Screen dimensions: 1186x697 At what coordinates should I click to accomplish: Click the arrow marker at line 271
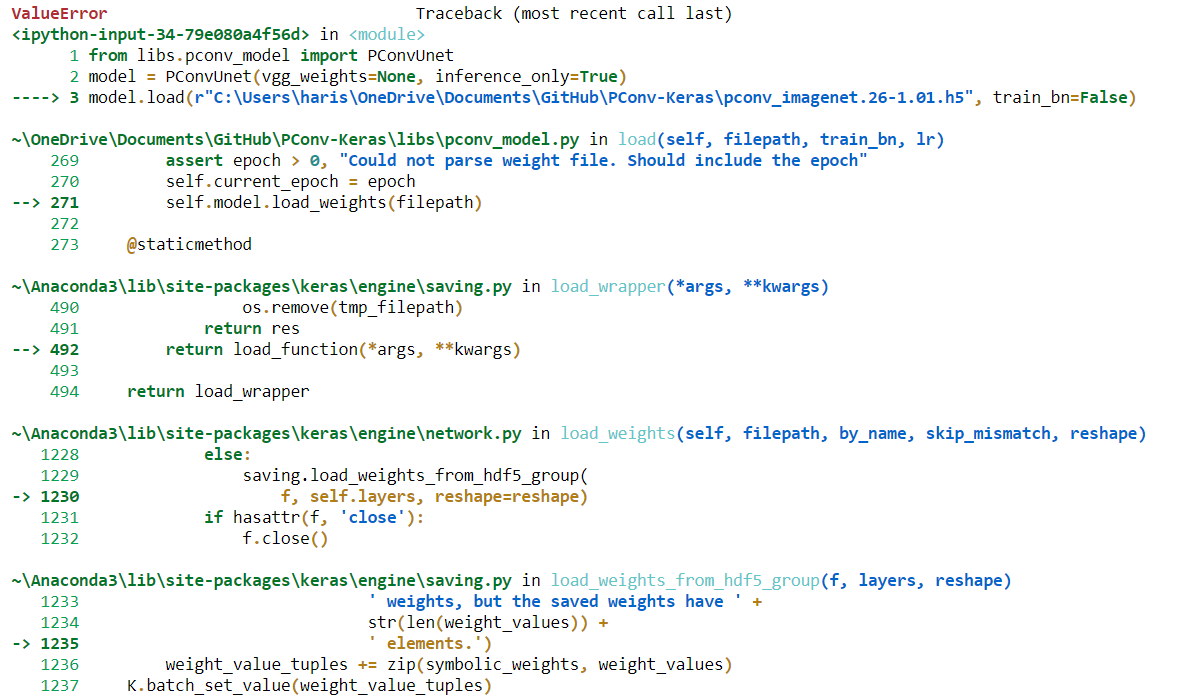25,202
